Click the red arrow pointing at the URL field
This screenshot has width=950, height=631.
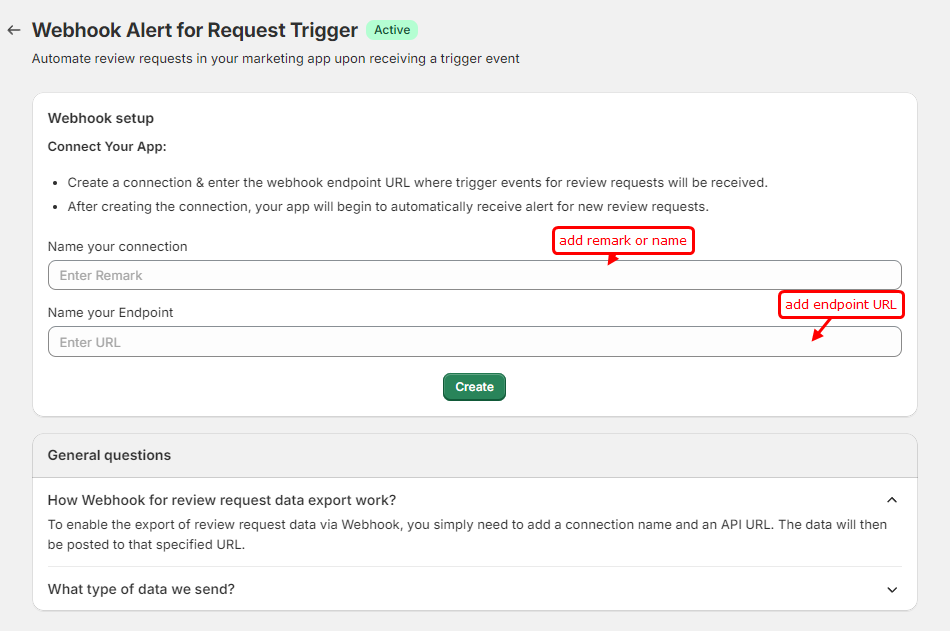[x=820, y=331]
